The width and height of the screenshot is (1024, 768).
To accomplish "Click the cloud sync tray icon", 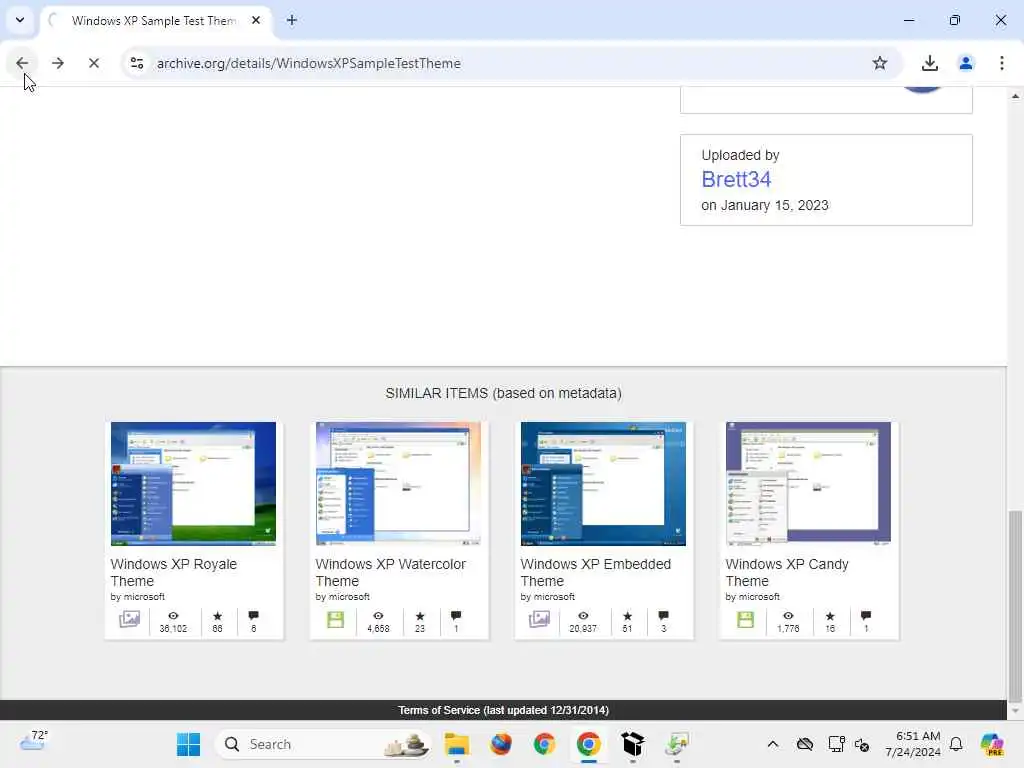I will click(805, 744).
